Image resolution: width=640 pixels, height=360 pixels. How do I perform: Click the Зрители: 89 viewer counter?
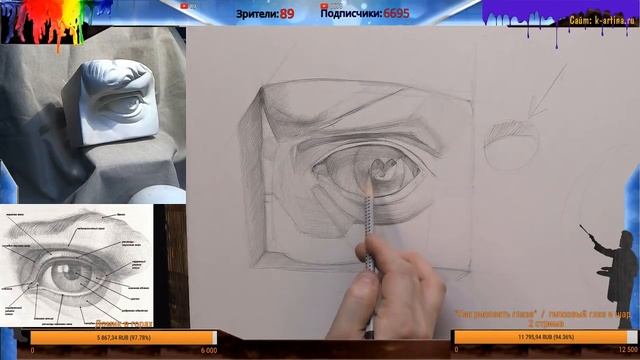265,14
